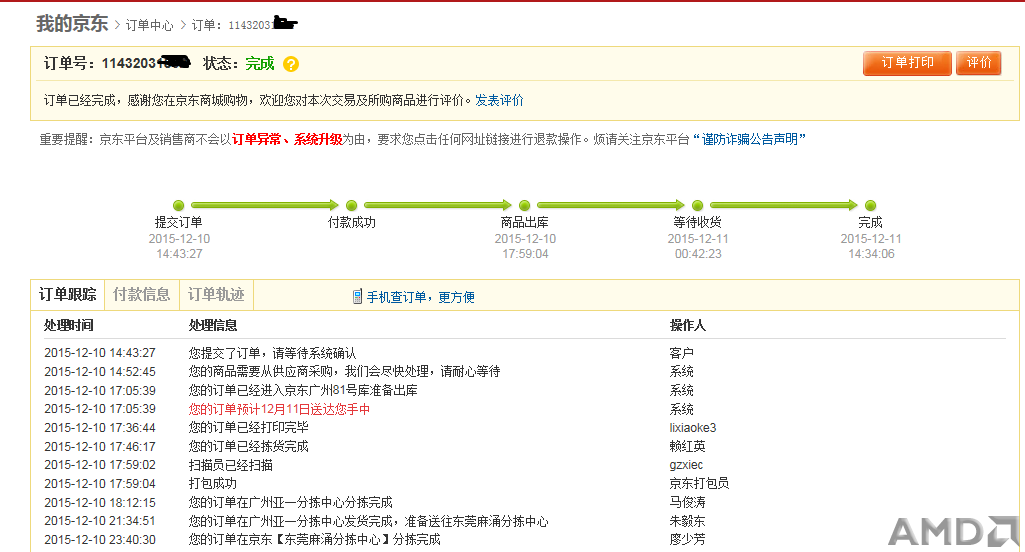Go to 我的京东 breadcrumb
The width and height of the screenshot is (1025, 552).
(72, 24)
